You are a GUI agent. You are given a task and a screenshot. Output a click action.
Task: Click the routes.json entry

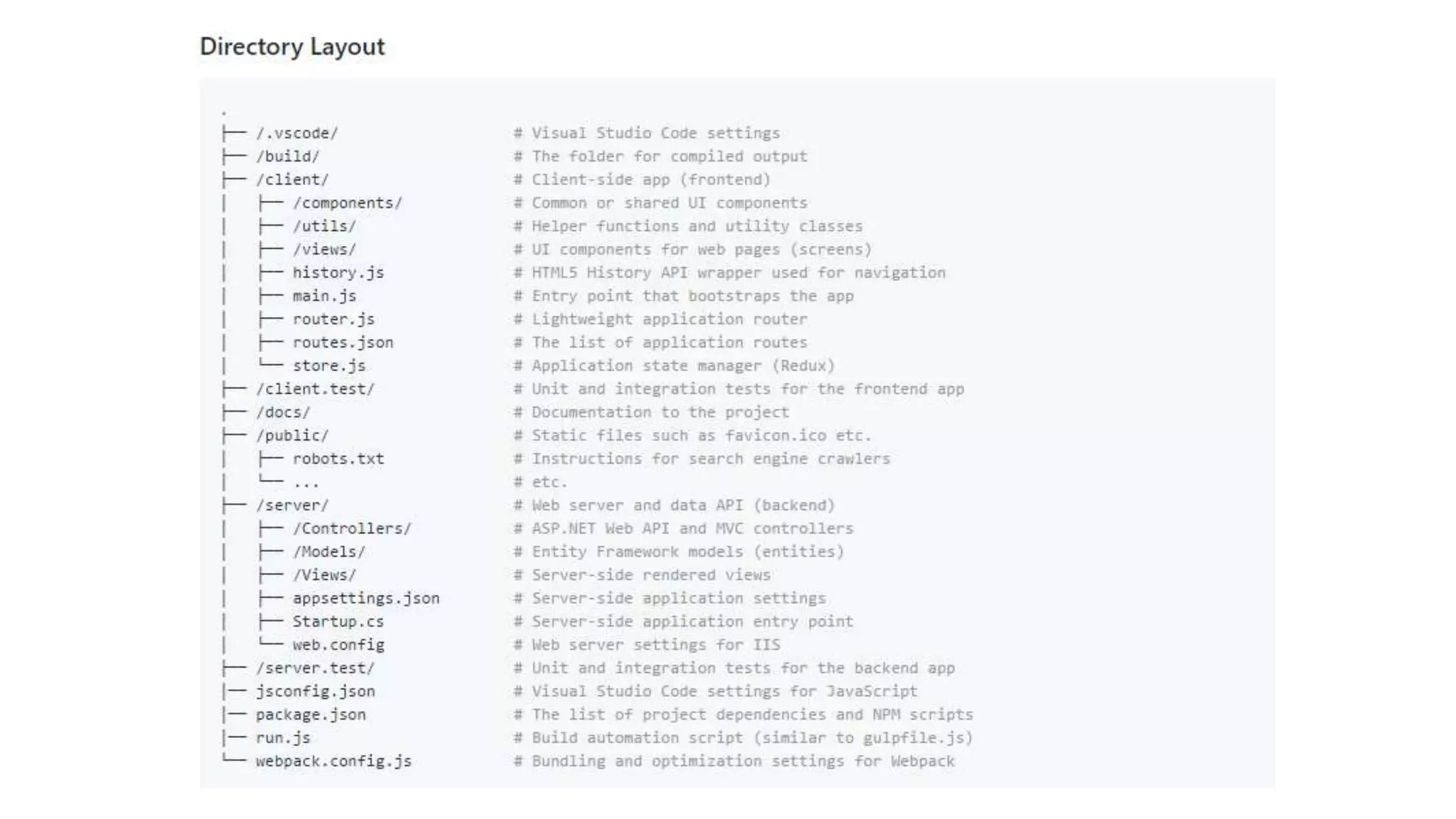[343, 343]
